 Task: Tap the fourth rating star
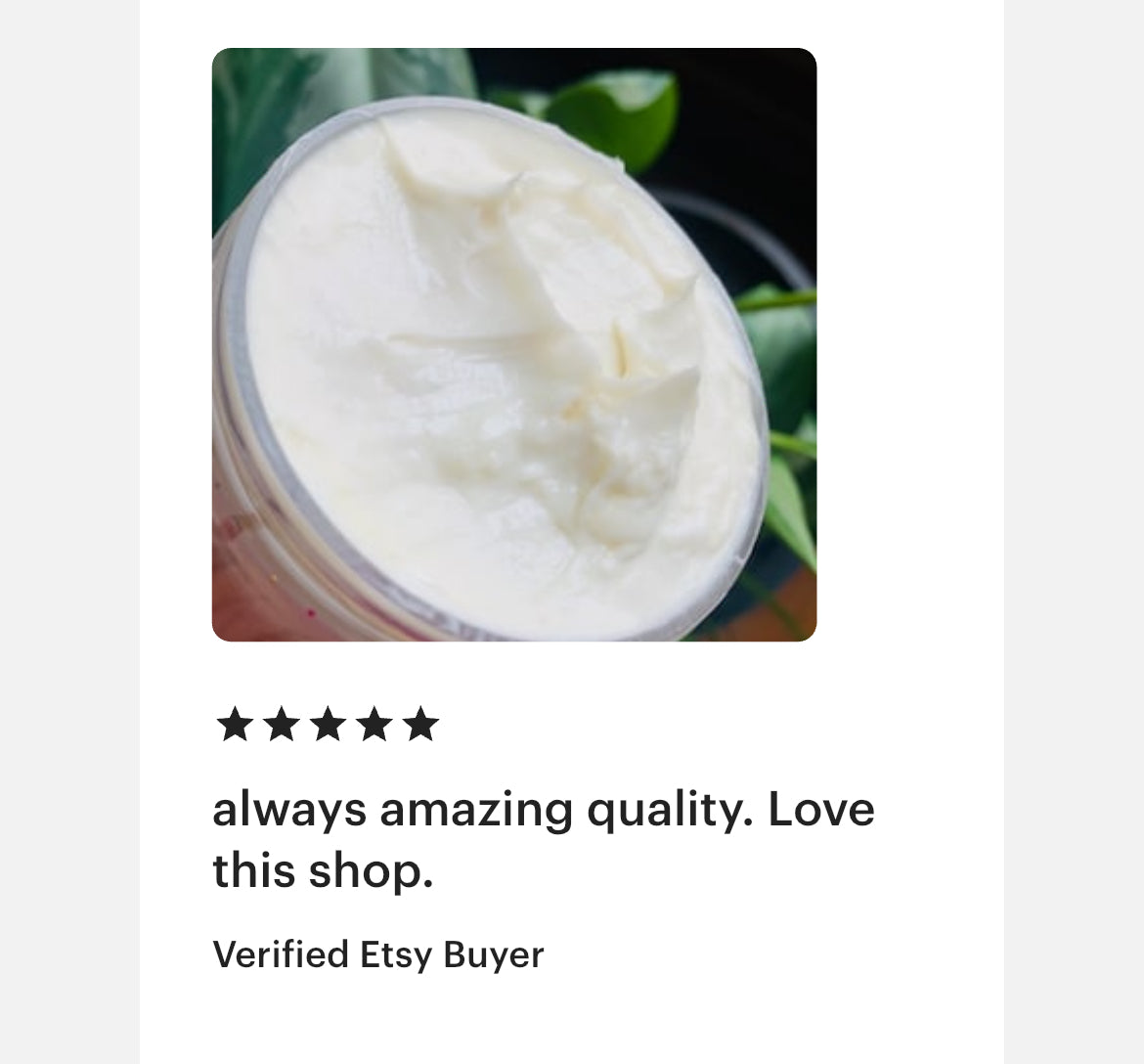(x=375, y=724)
